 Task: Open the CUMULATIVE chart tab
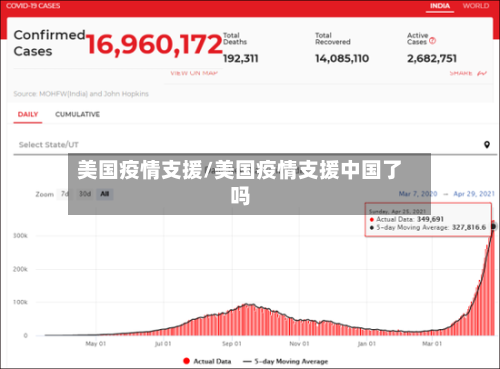(77, 114)
